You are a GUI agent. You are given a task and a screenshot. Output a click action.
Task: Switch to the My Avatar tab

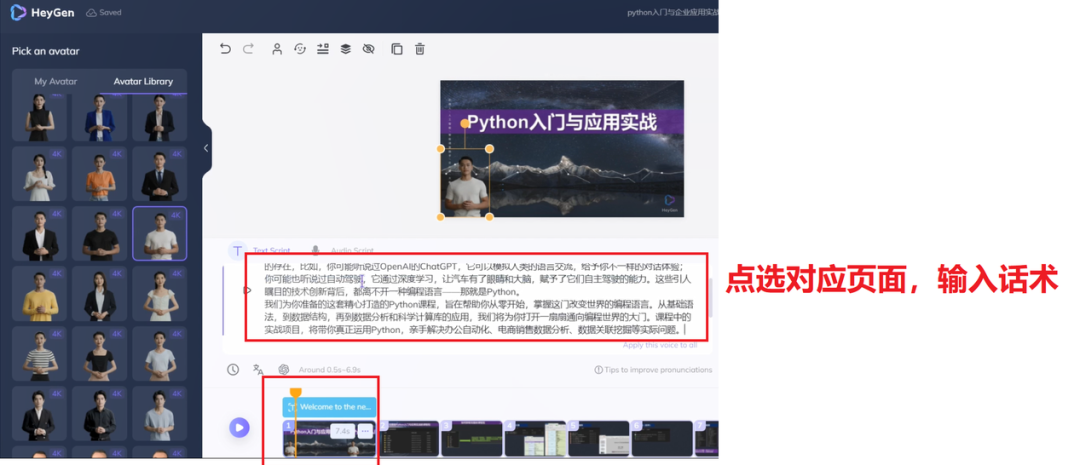tap(56, 81)
